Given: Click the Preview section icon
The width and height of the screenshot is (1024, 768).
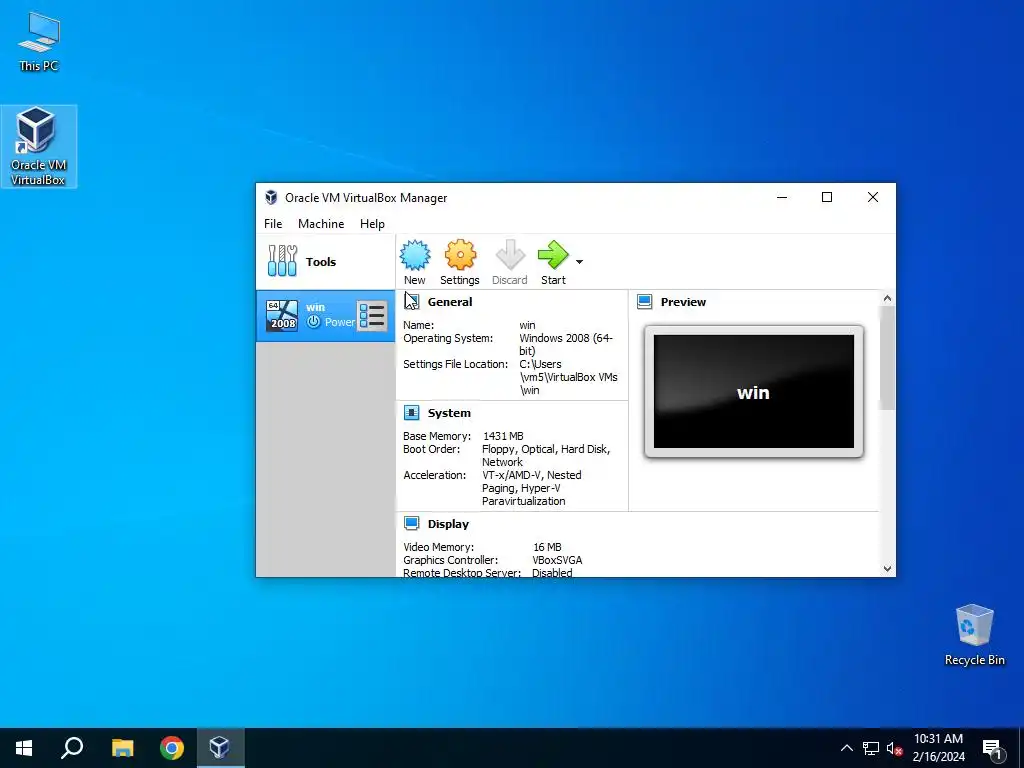Looking at the screenshot, I should pos(645,301).
